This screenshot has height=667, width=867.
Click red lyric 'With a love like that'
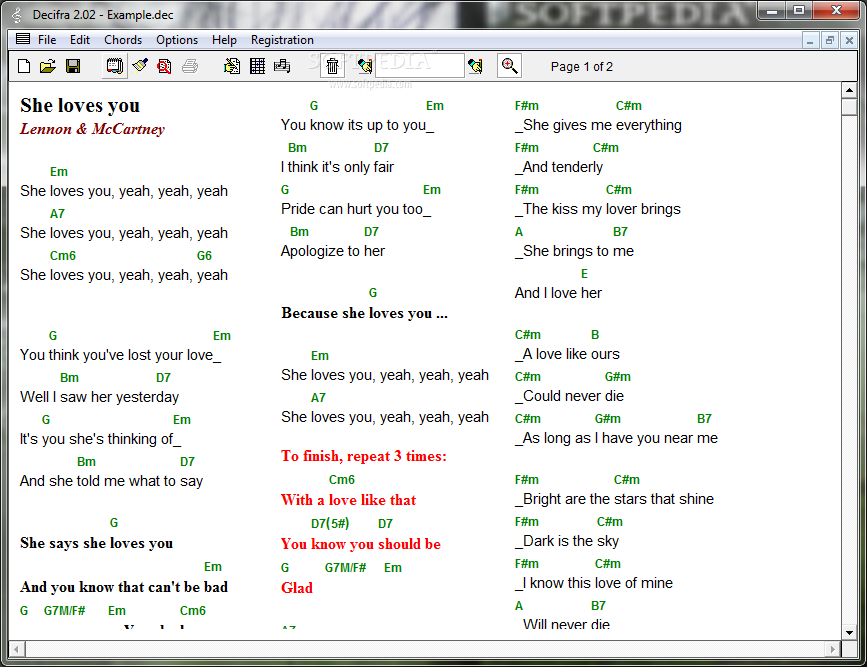point(348,500)
